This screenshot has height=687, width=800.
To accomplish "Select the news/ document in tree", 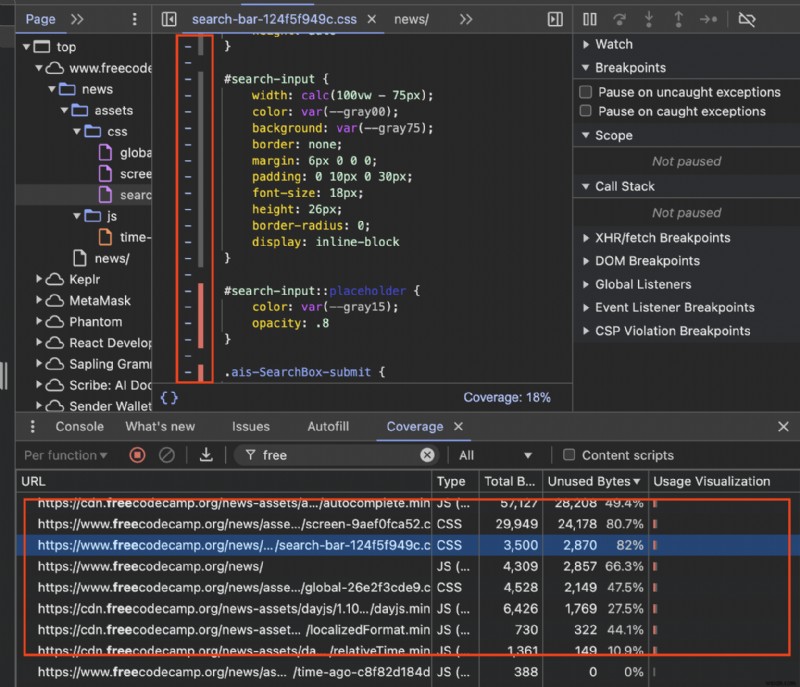I will pos(102,258).
